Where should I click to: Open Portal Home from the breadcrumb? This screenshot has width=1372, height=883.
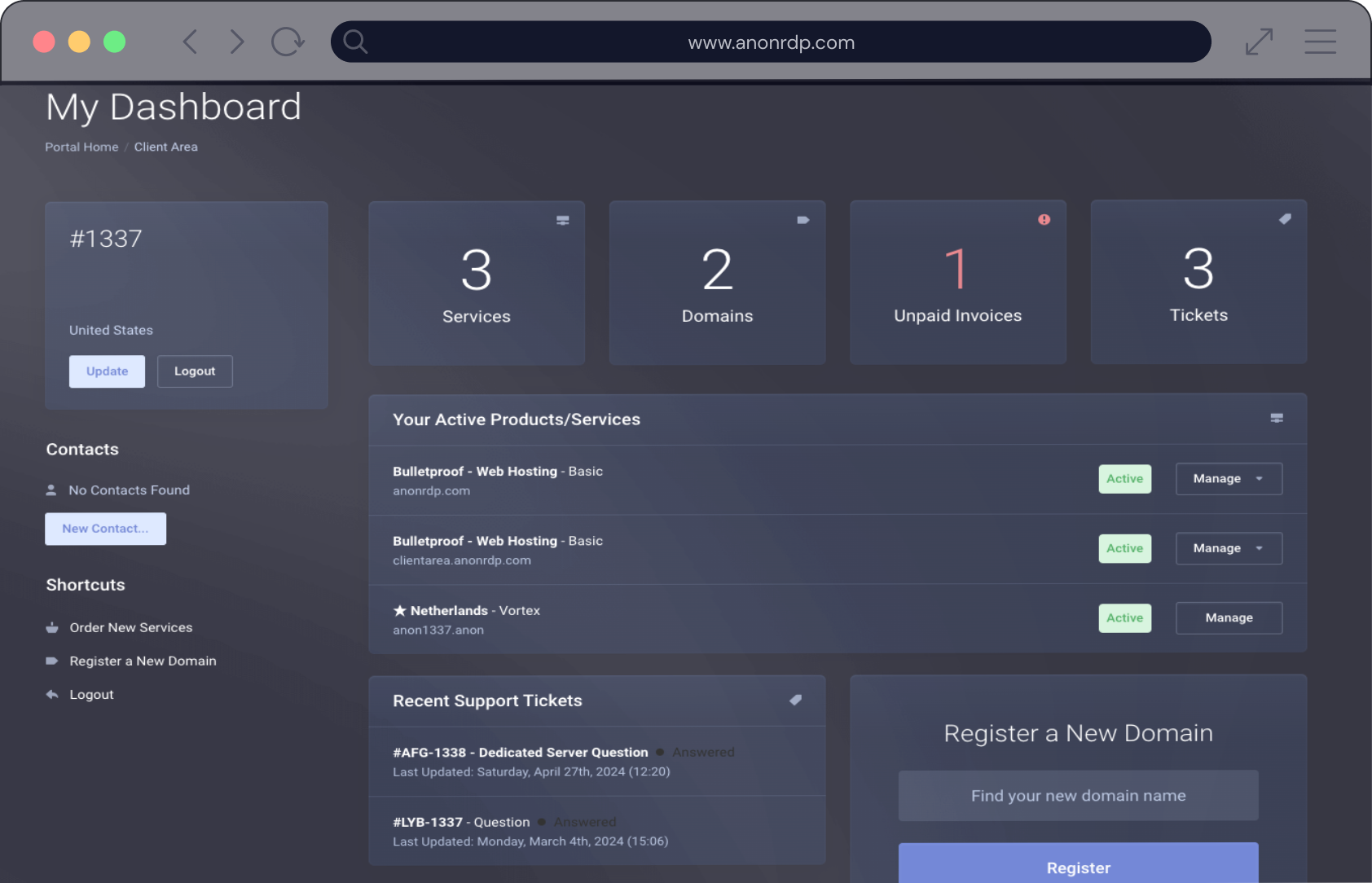click(x=81, y=147)
